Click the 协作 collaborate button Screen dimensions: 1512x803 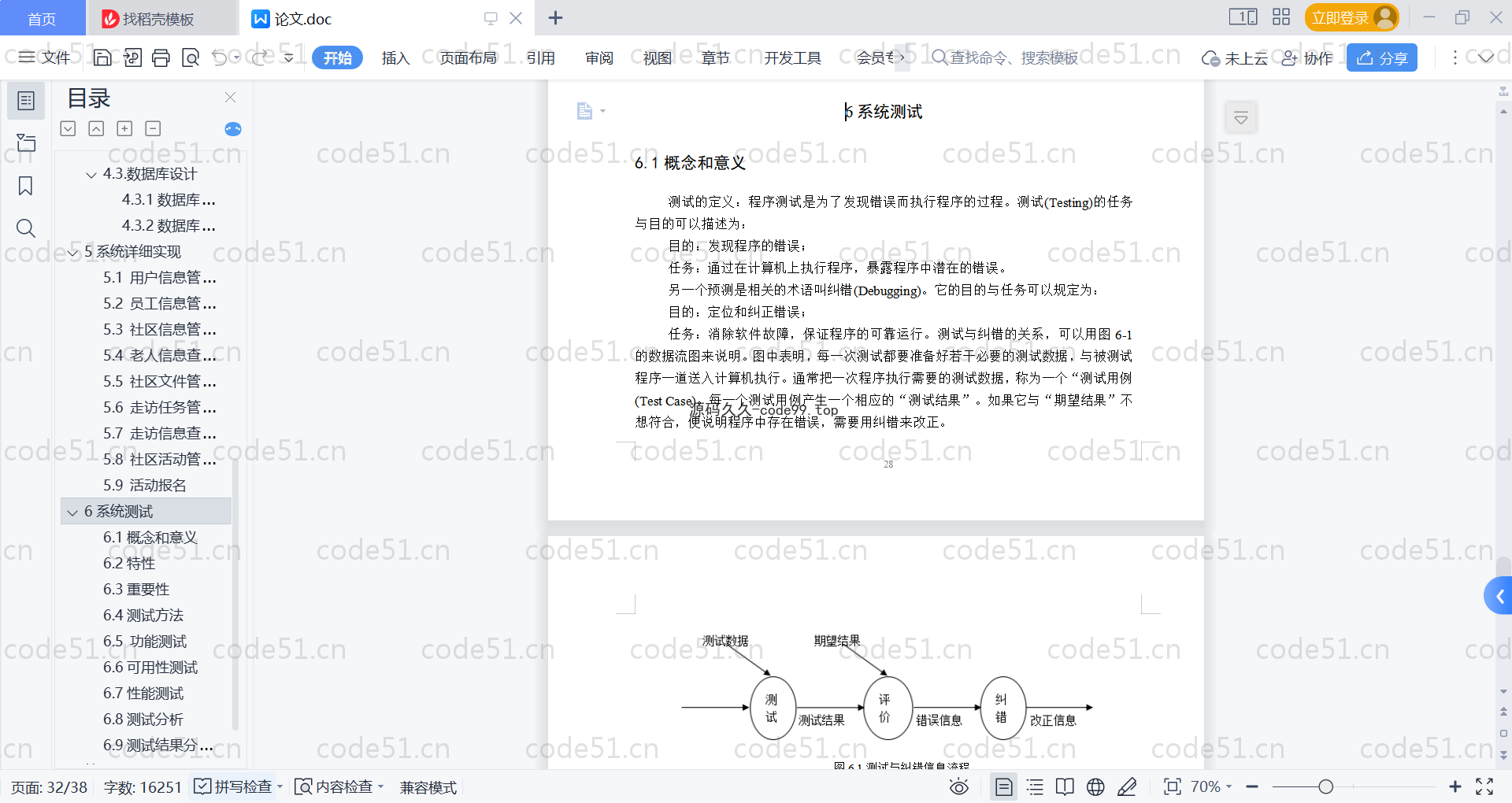tap(1307, 58)
